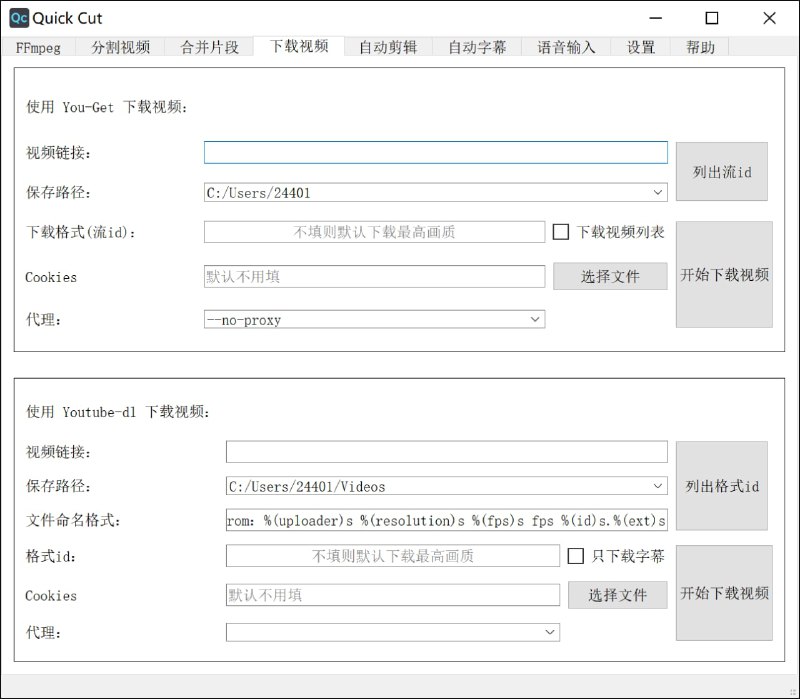Open the 设置 tab
The height and width of the screenshot is (699, 800).
coord(641,47)
